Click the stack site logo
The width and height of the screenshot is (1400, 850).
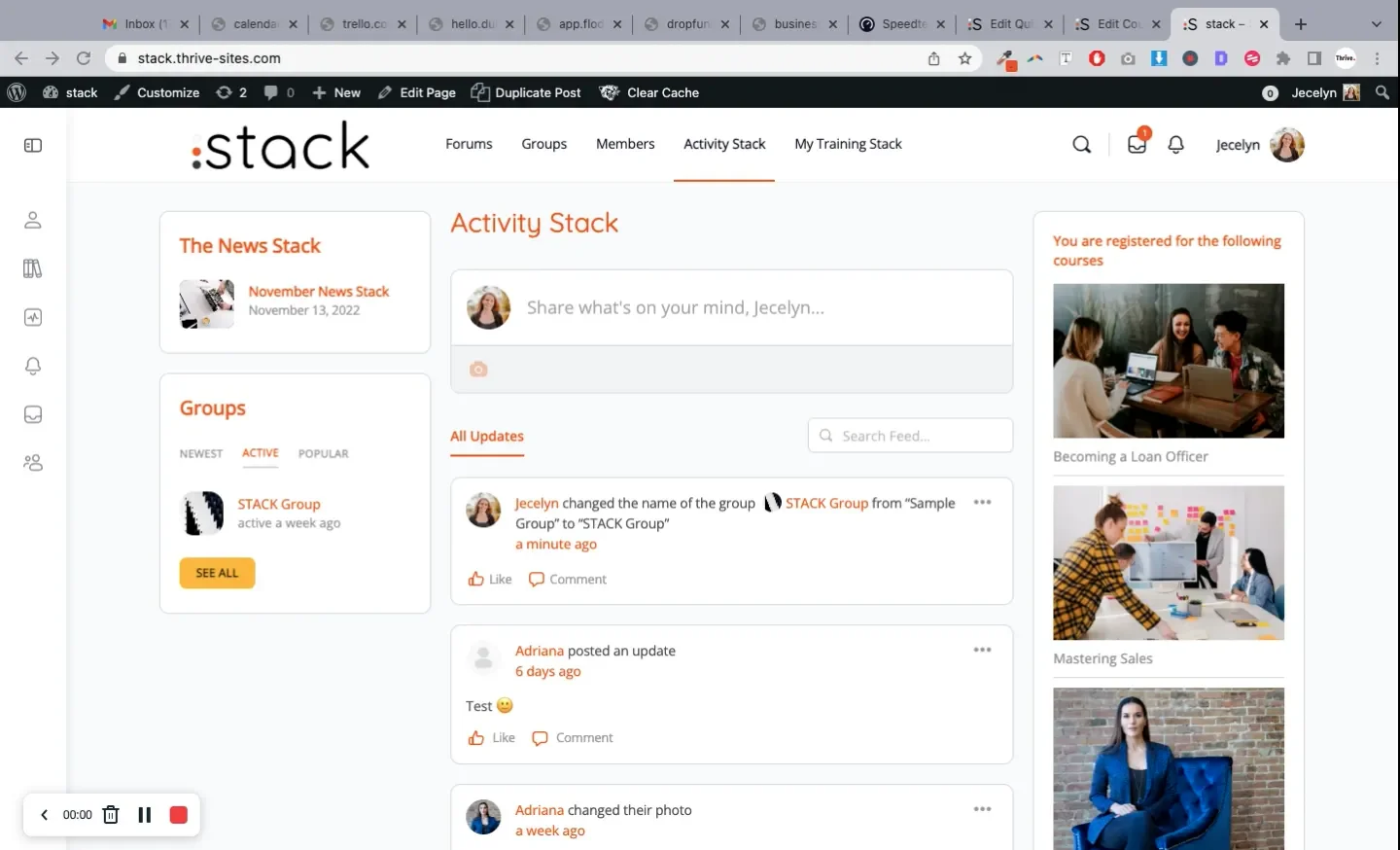tap(280, 146)
